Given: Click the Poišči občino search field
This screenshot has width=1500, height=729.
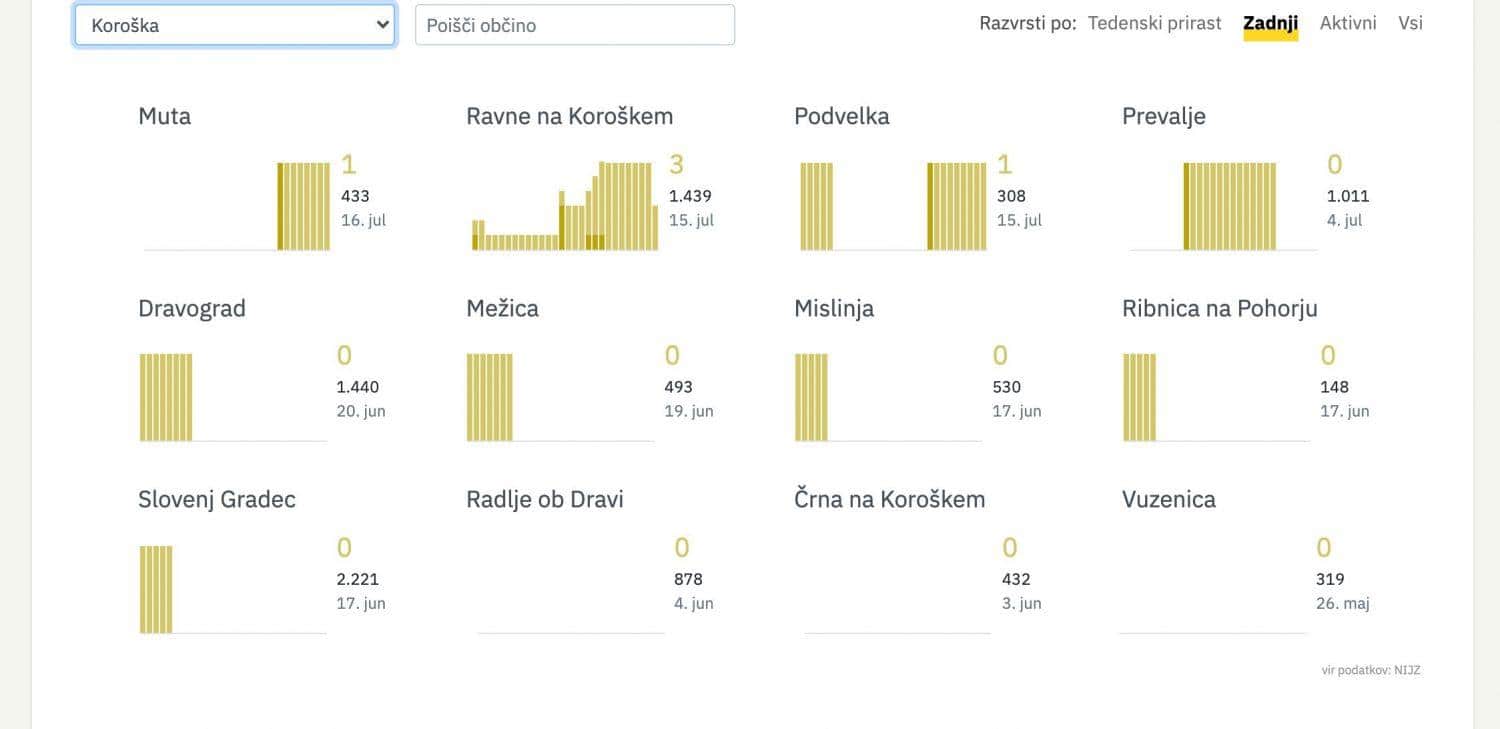Looking at the screenshot, I should click(574, 25).
